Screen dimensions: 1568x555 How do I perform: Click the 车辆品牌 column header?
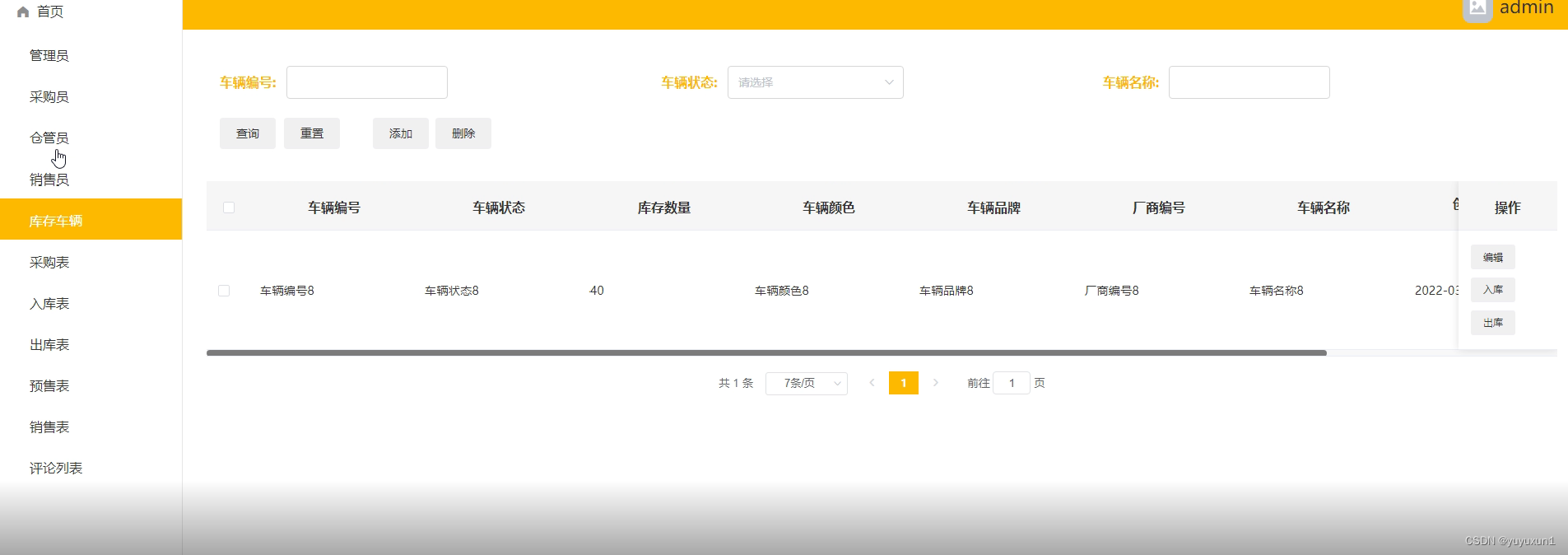(x=994, y=208)
